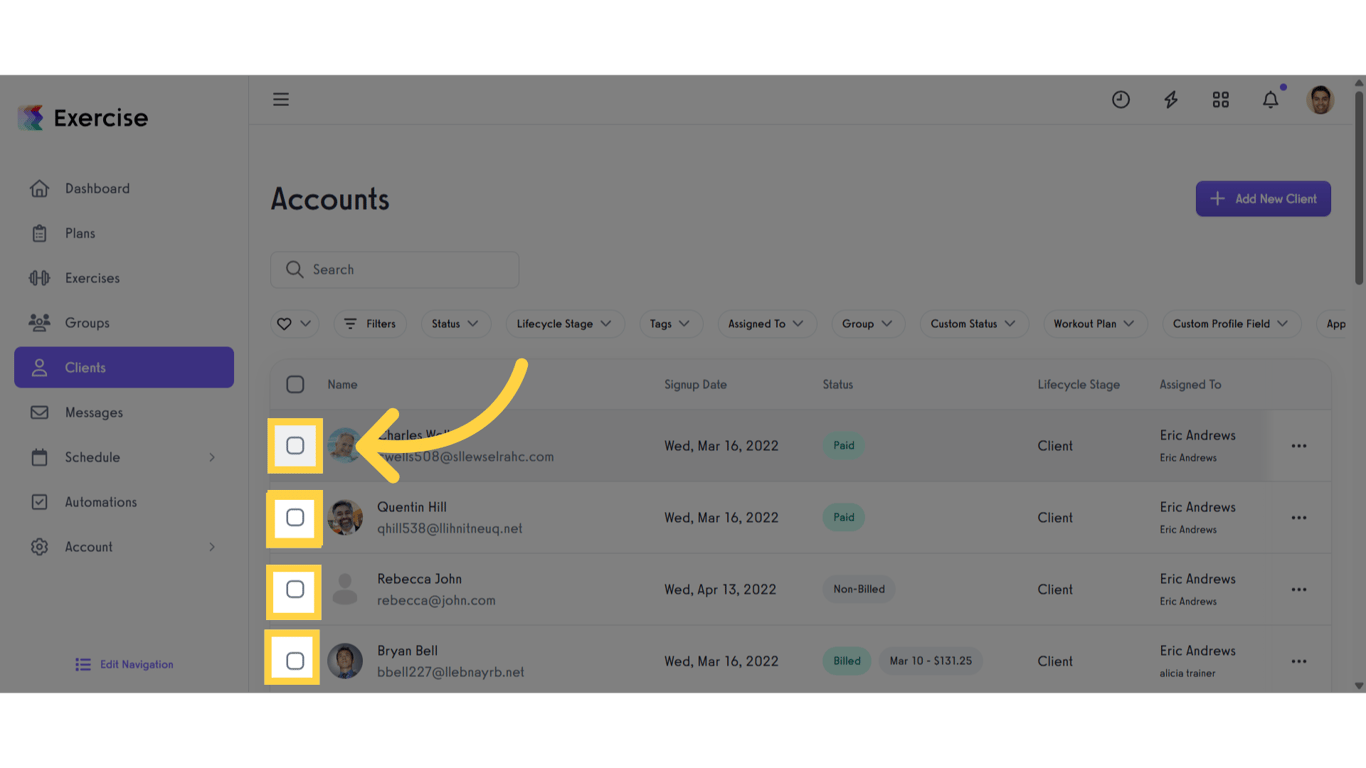Viewport: 1366px width, 768px height.
Task: Open the Workout Plan dropdown
Action: tap(1094, 323)
